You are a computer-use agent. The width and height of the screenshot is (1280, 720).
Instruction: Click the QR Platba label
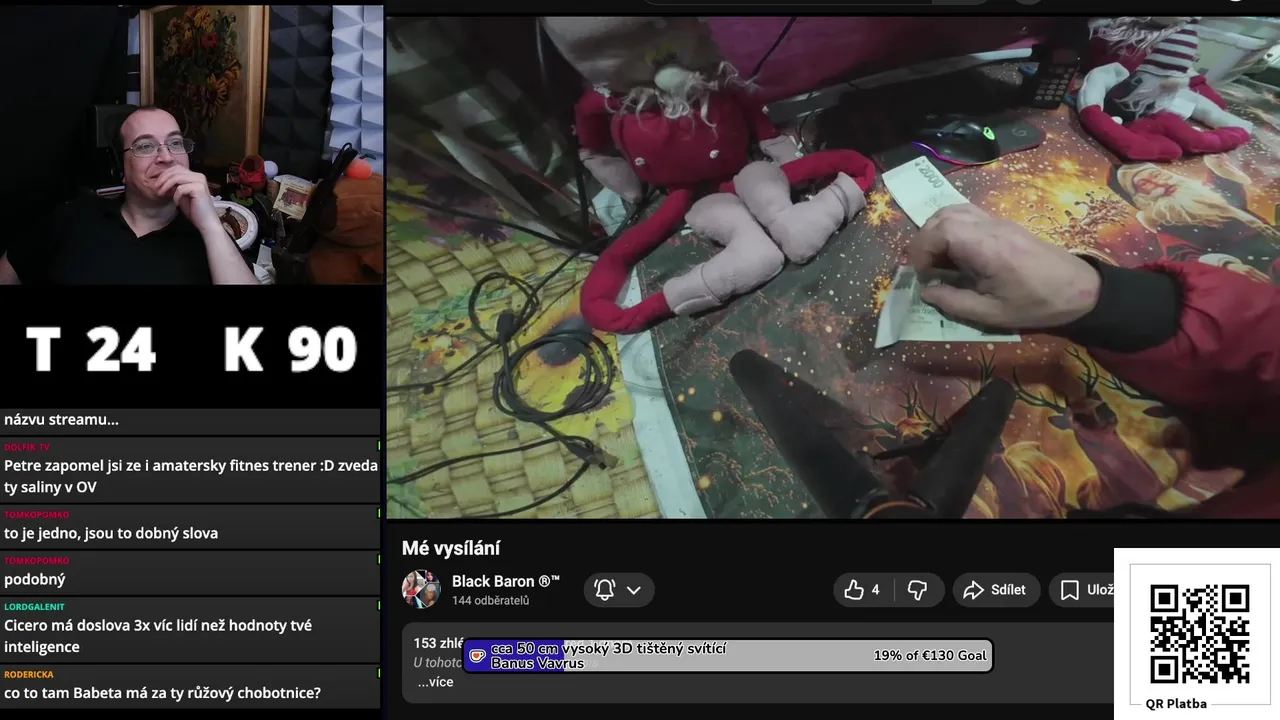tap(1176, 704)
